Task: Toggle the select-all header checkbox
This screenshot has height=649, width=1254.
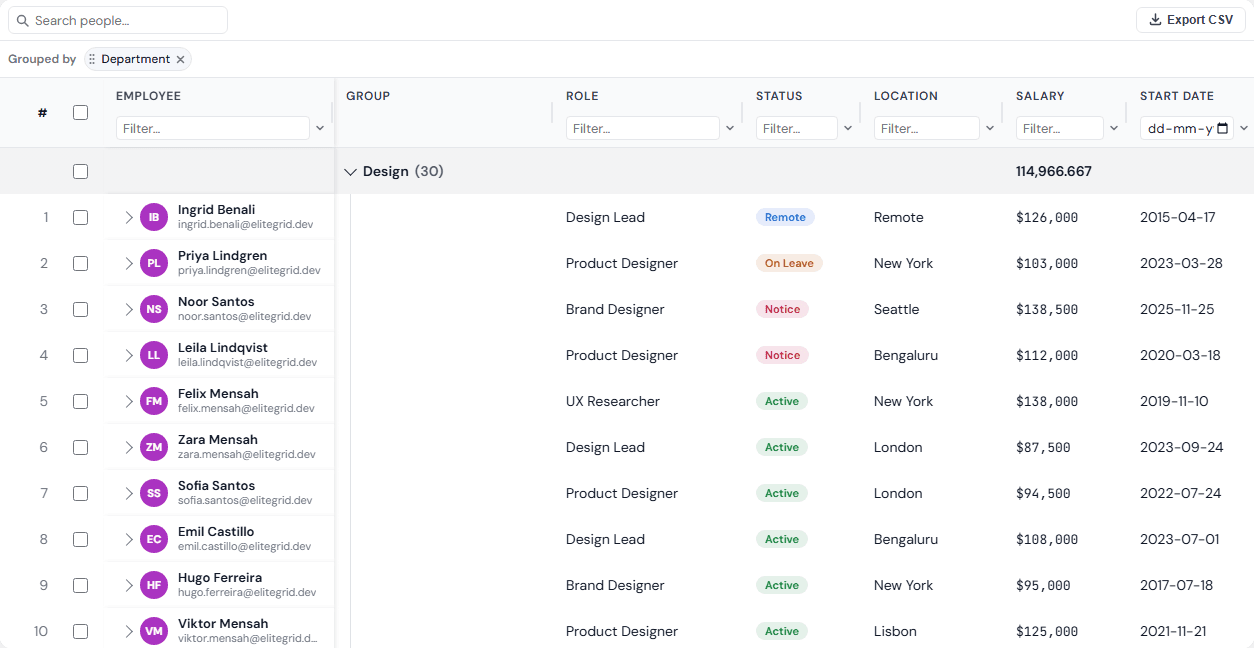Action: [81, 112]
